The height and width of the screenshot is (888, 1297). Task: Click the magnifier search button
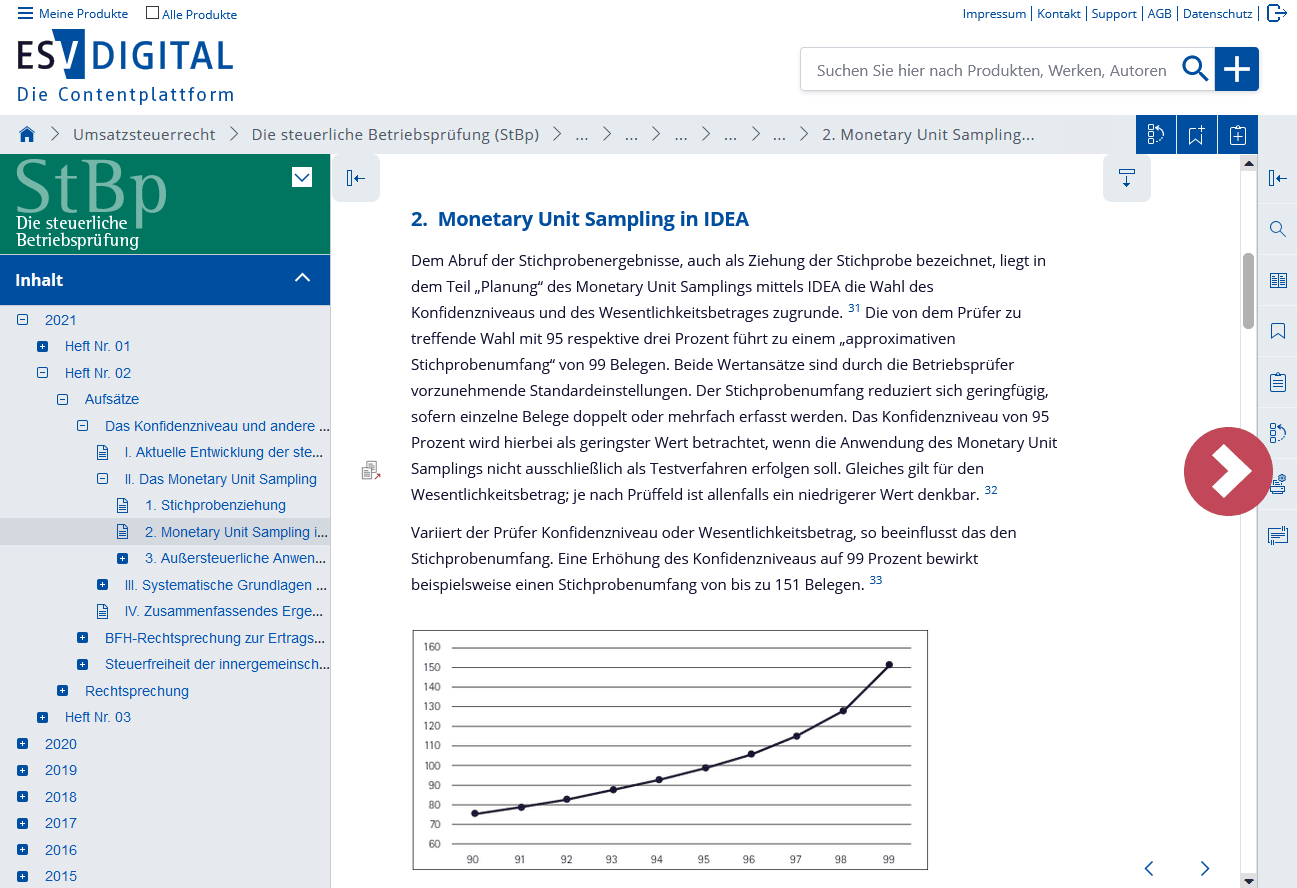[x=1195, y=69]
